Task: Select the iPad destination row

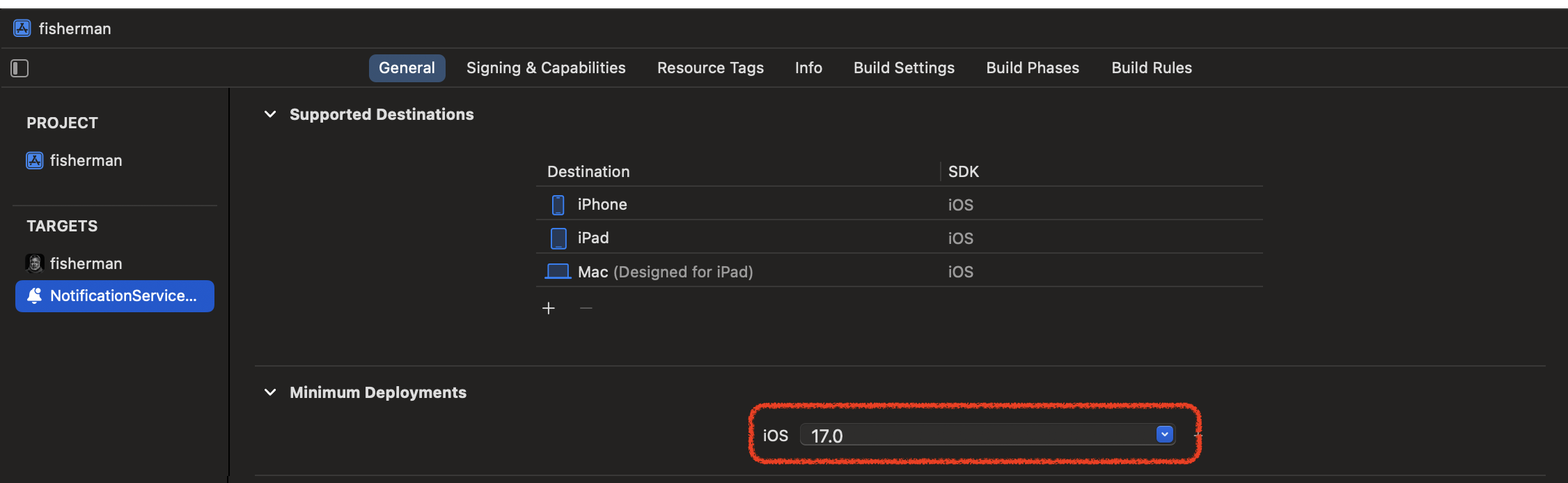Action: 899,238
